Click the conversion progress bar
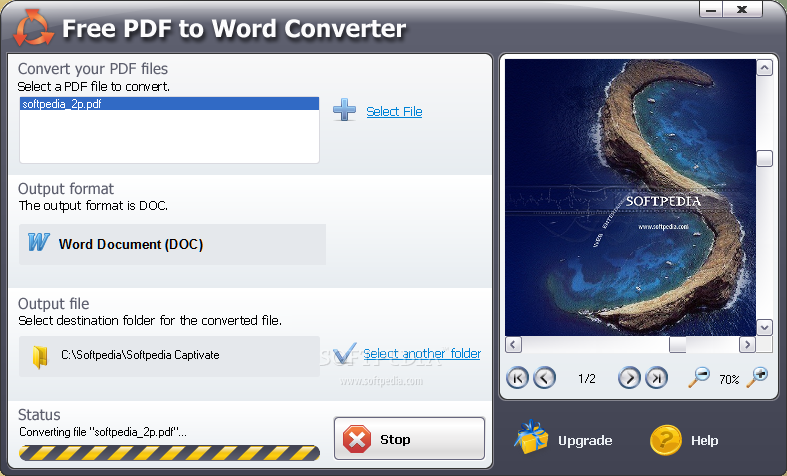787x476 pixels. [x=169, y=453]
